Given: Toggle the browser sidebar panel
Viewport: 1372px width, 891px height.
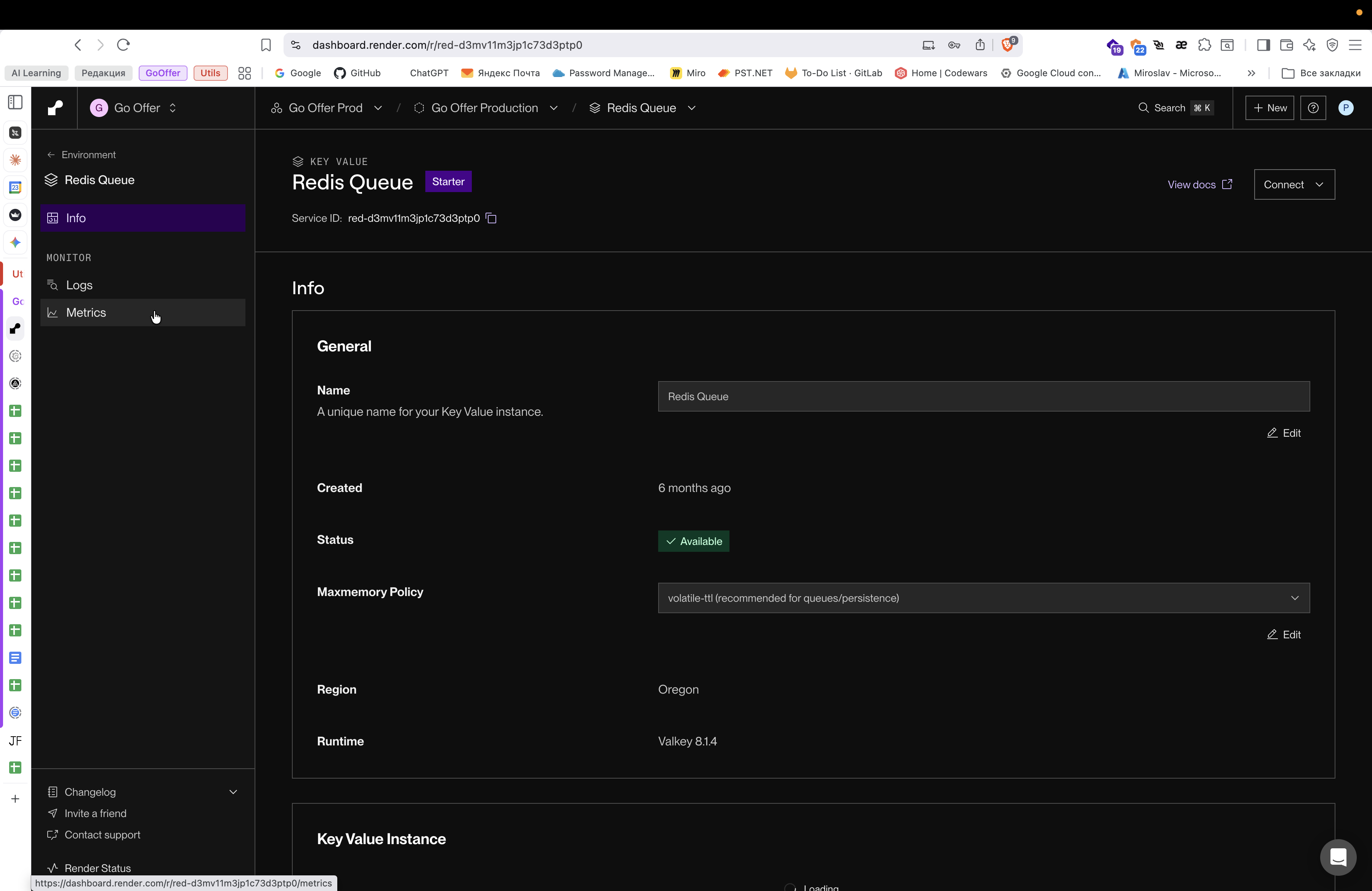Looking at the screenshot, I should point(1263,45).
